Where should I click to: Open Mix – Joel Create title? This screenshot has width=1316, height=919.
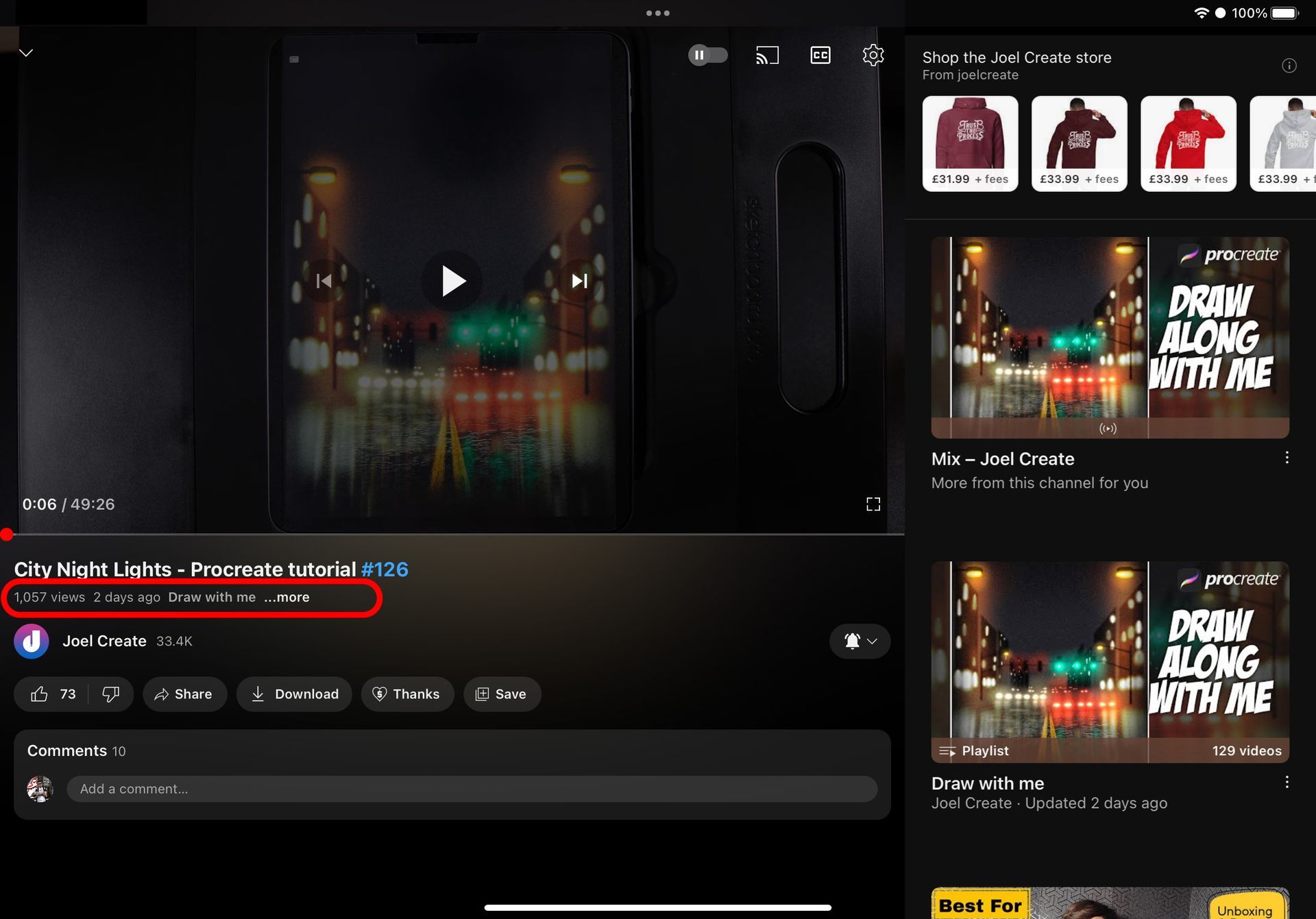[1002, 459]
